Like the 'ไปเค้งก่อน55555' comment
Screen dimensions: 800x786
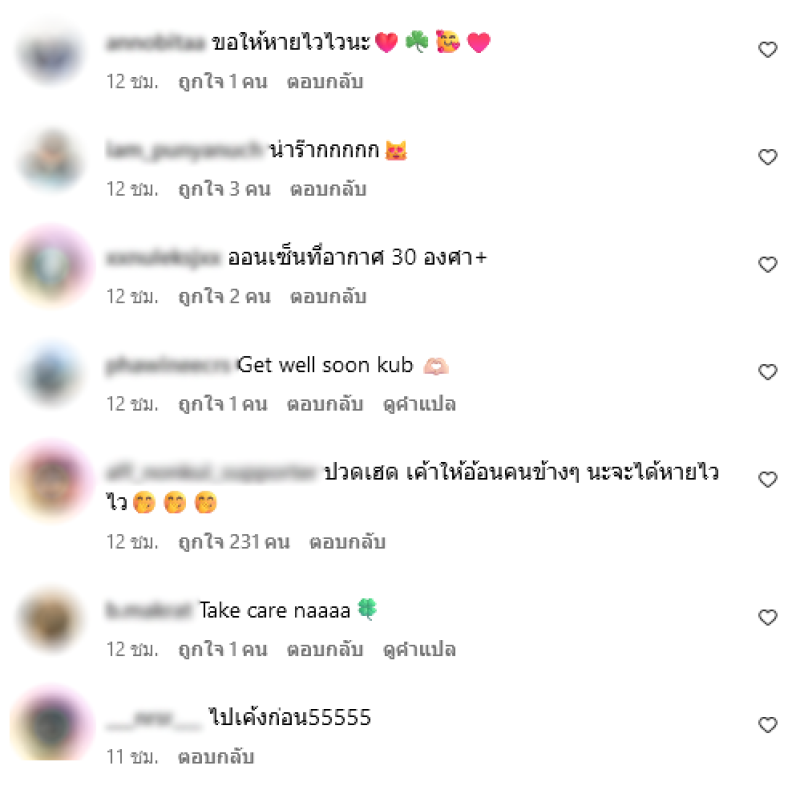[767, 724]
